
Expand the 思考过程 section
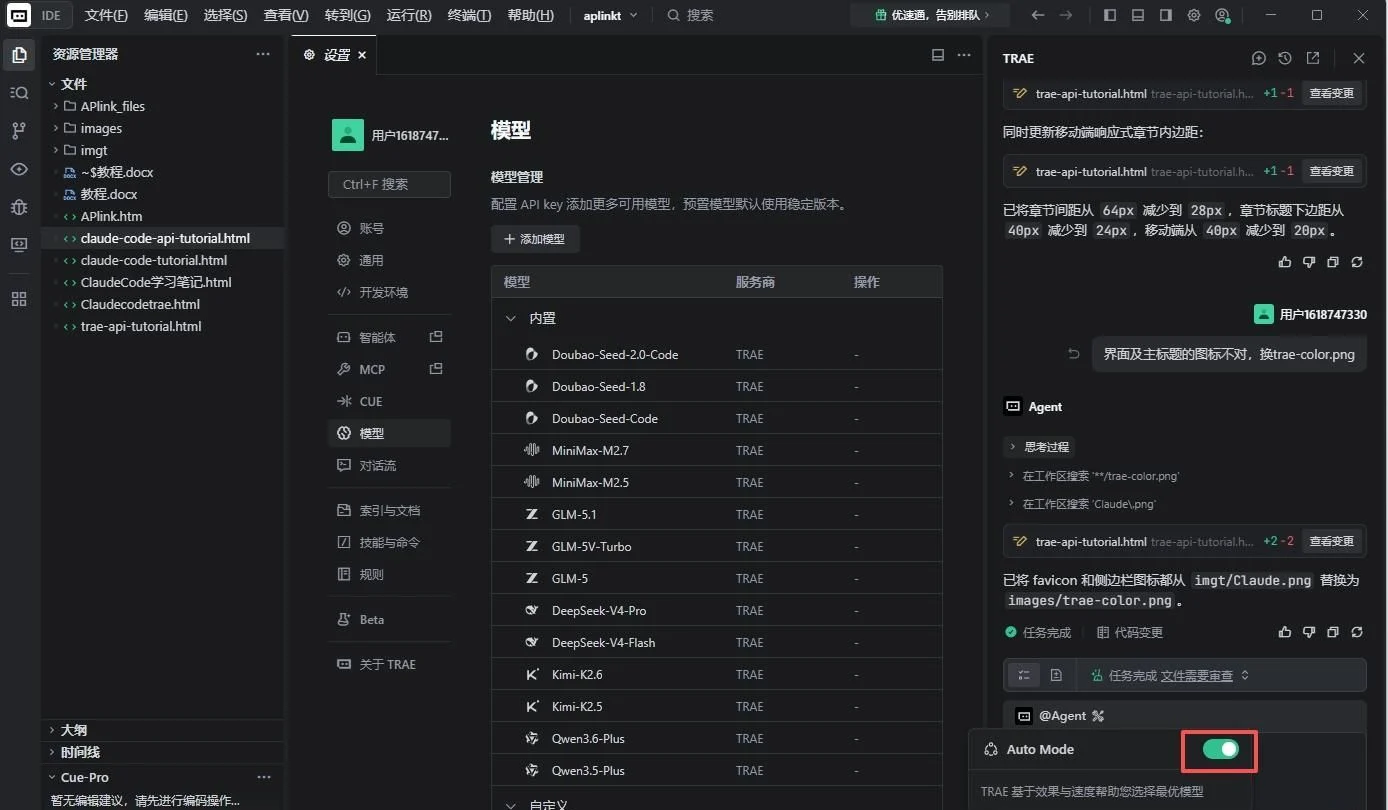1039,447
